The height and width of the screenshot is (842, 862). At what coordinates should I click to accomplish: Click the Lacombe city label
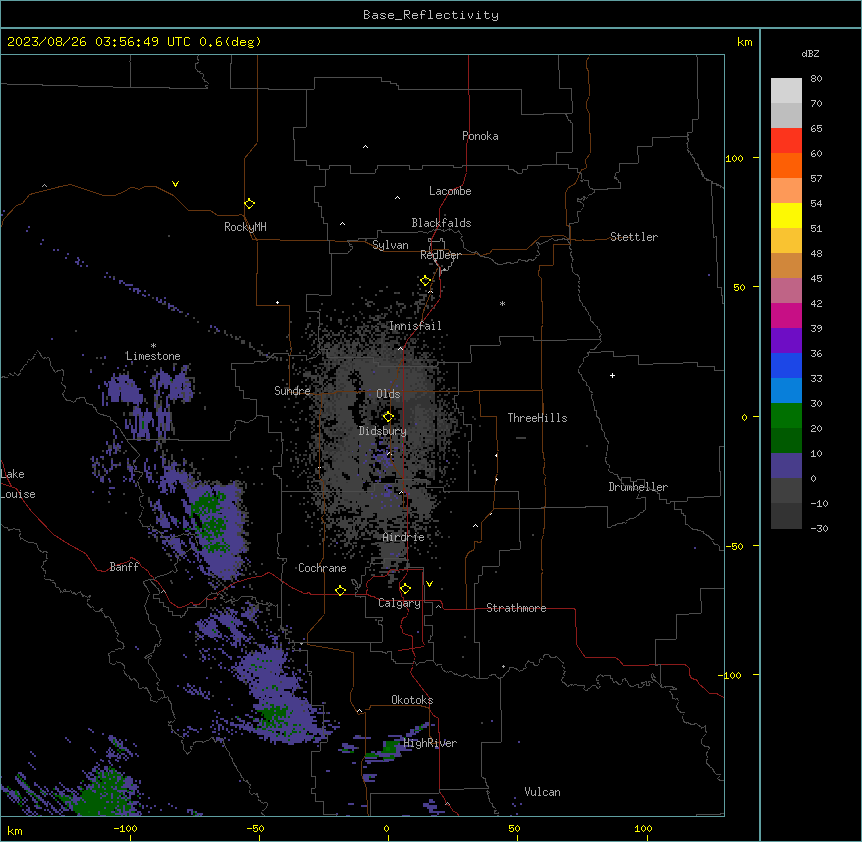coord(450,191)
